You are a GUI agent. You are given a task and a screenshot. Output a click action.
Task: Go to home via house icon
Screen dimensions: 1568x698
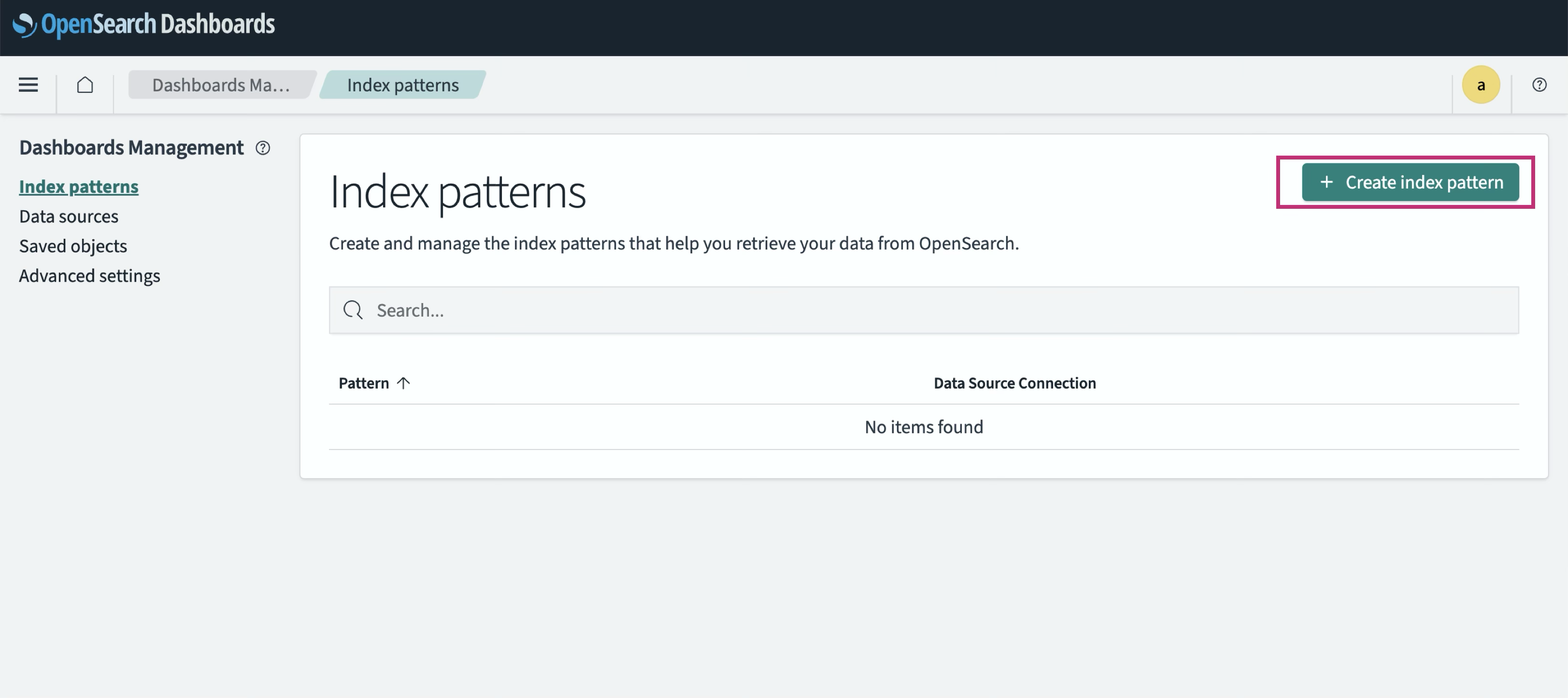click(85, 85)
